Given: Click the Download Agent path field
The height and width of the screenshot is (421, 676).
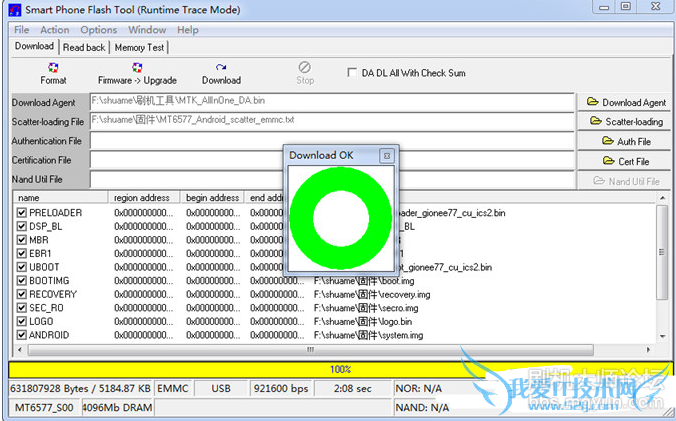Looking at the screenshot, I should [x=332, y=102].
